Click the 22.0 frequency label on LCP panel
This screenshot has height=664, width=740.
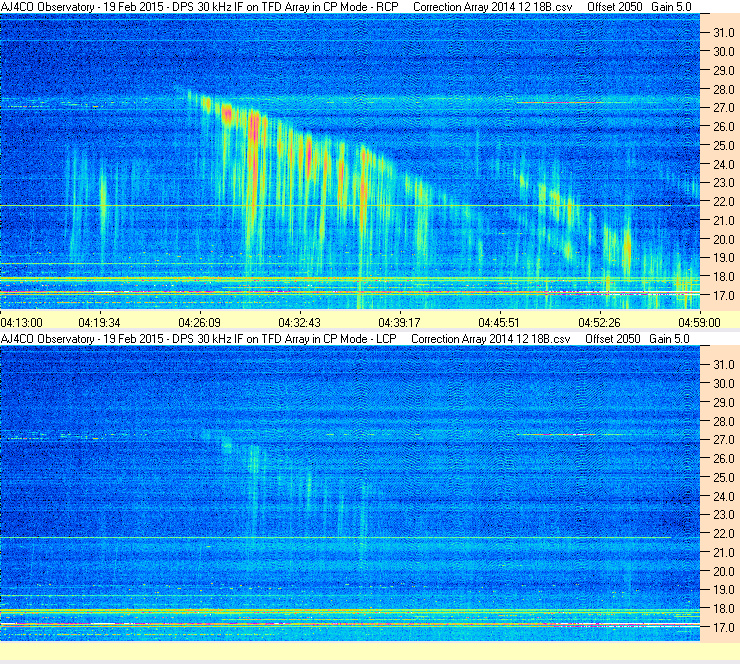724,534
